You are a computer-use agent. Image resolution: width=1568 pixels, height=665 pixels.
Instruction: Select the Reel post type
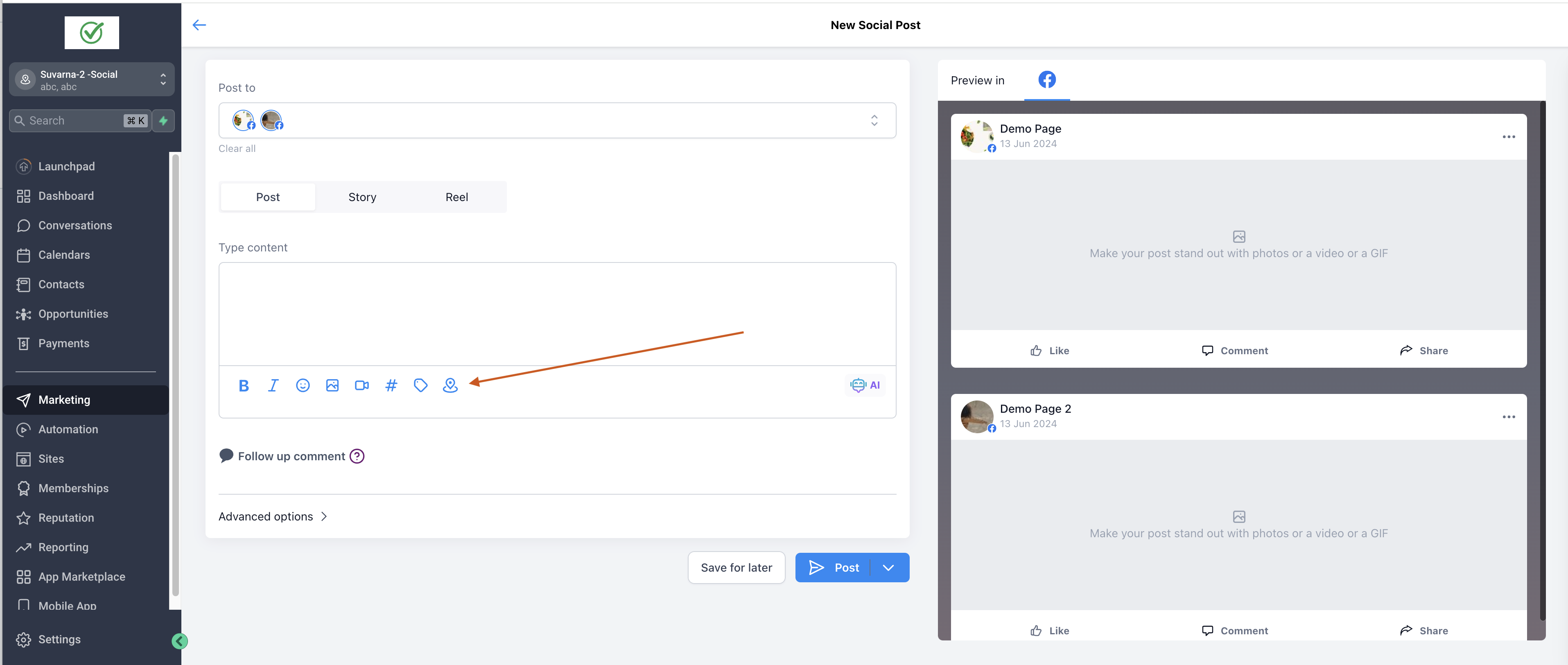click(x=456, y=197)
